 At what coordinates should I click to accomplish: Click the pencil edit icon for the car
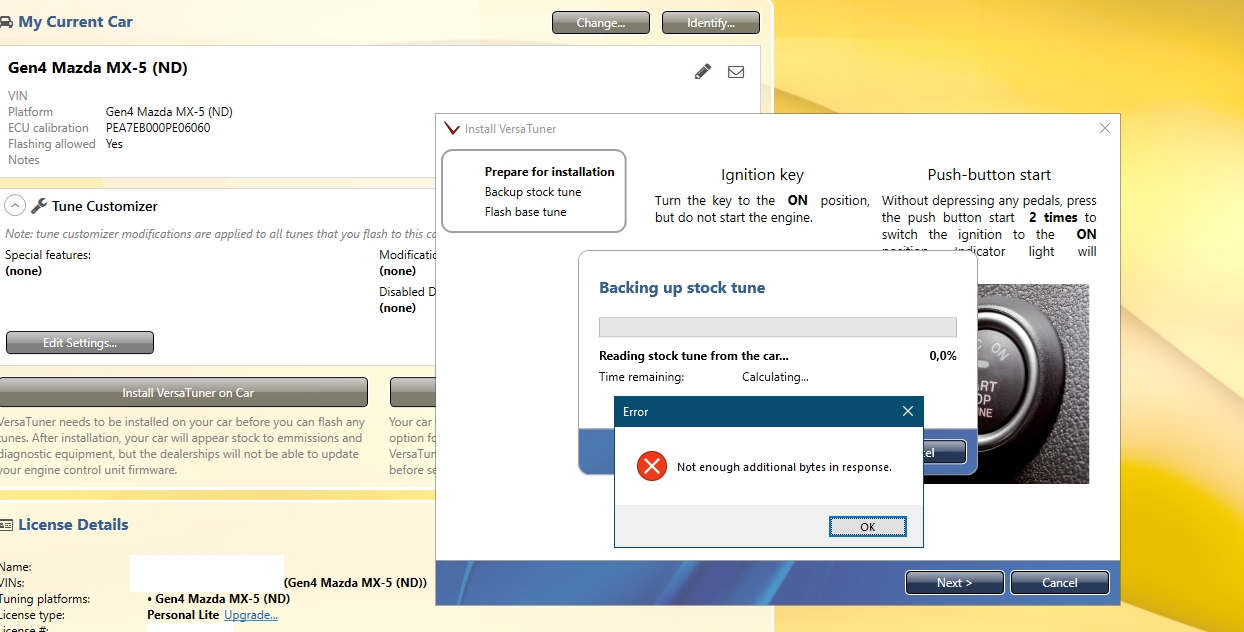click(703, 71)
